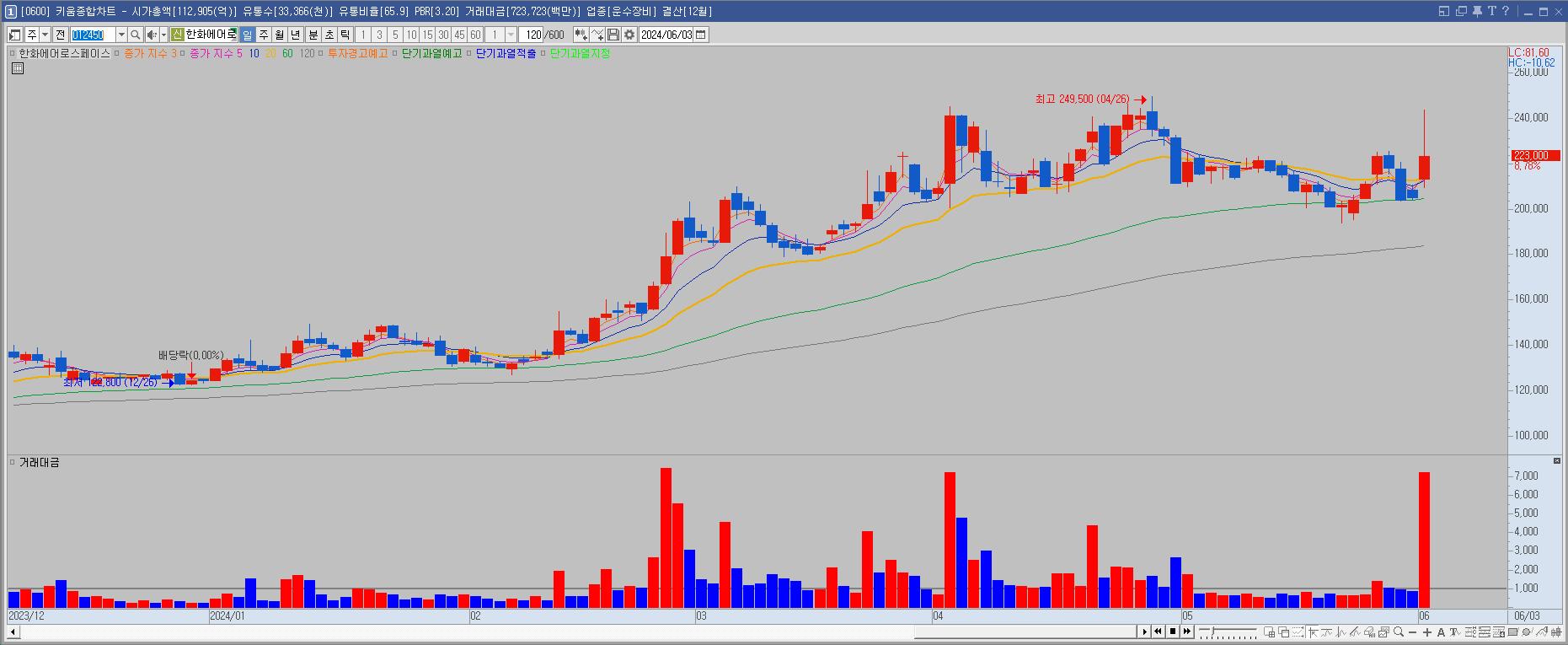Click the current price tag 223,000
Viewport: 1568px width, 645px height.
click(x=1533, y=156)
